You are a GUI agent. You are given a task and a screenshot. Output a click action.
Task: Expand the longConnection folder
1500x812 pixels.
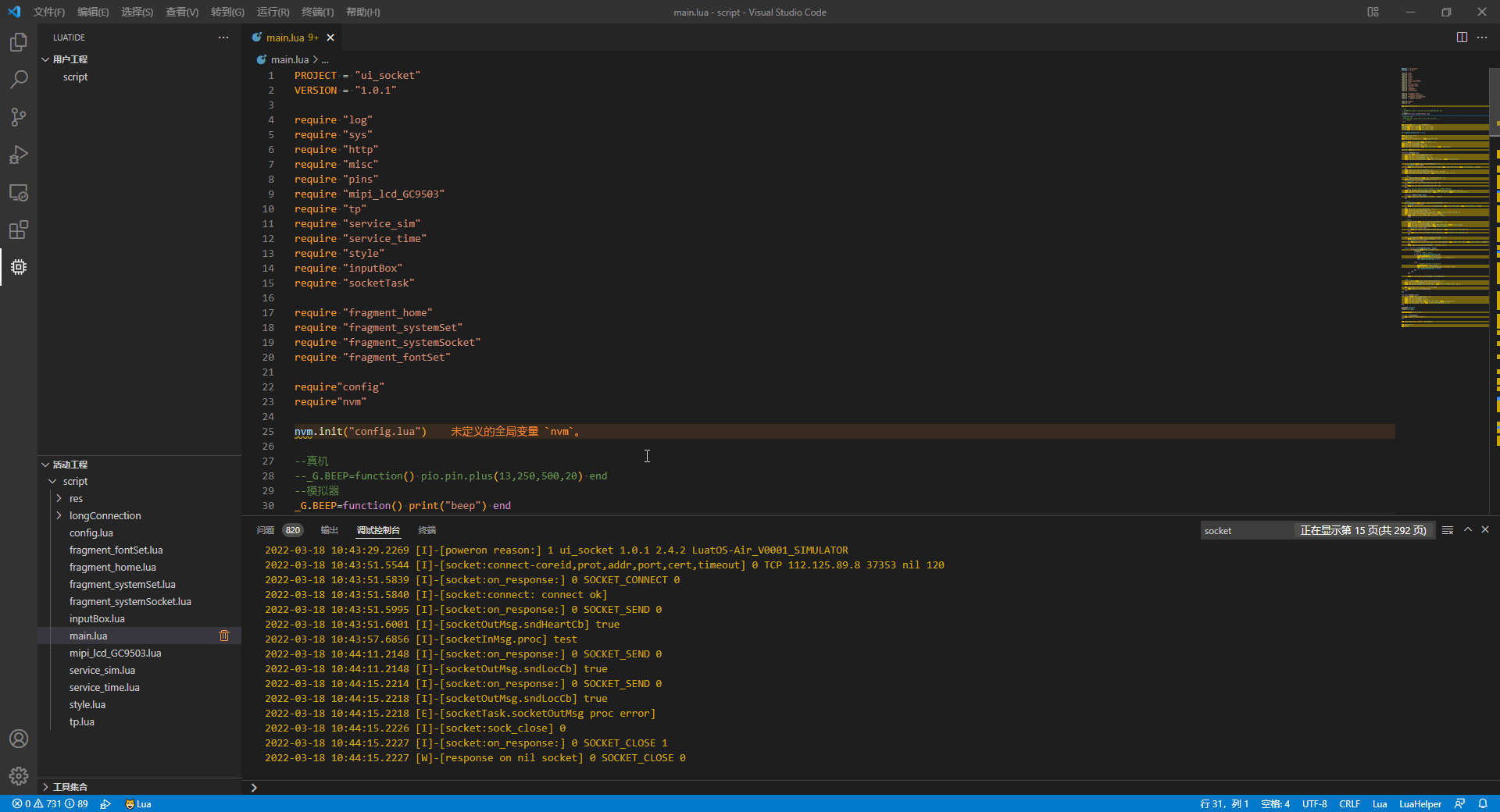59,515
